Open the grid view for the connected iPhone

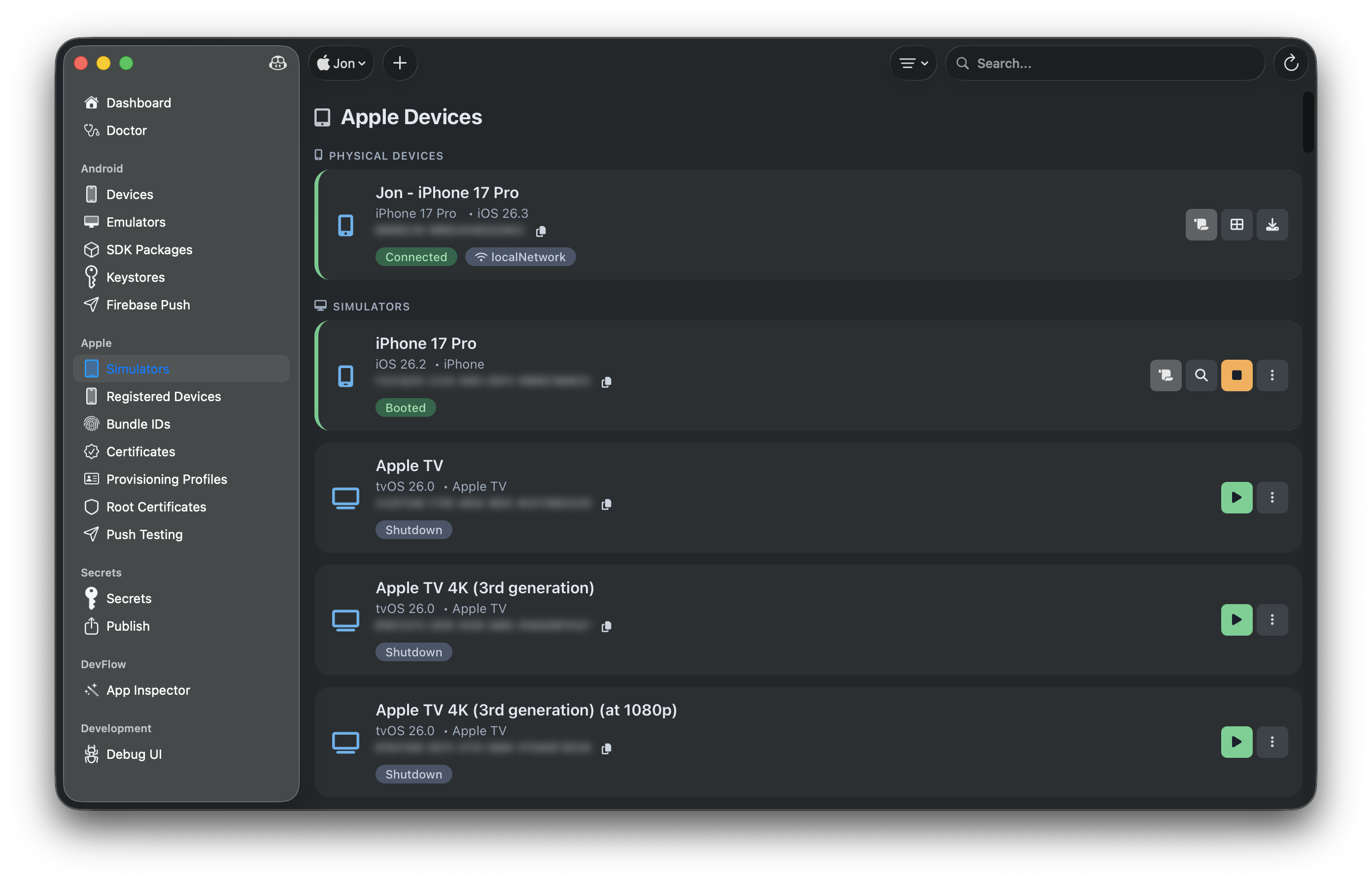[x=1236, y=224]
